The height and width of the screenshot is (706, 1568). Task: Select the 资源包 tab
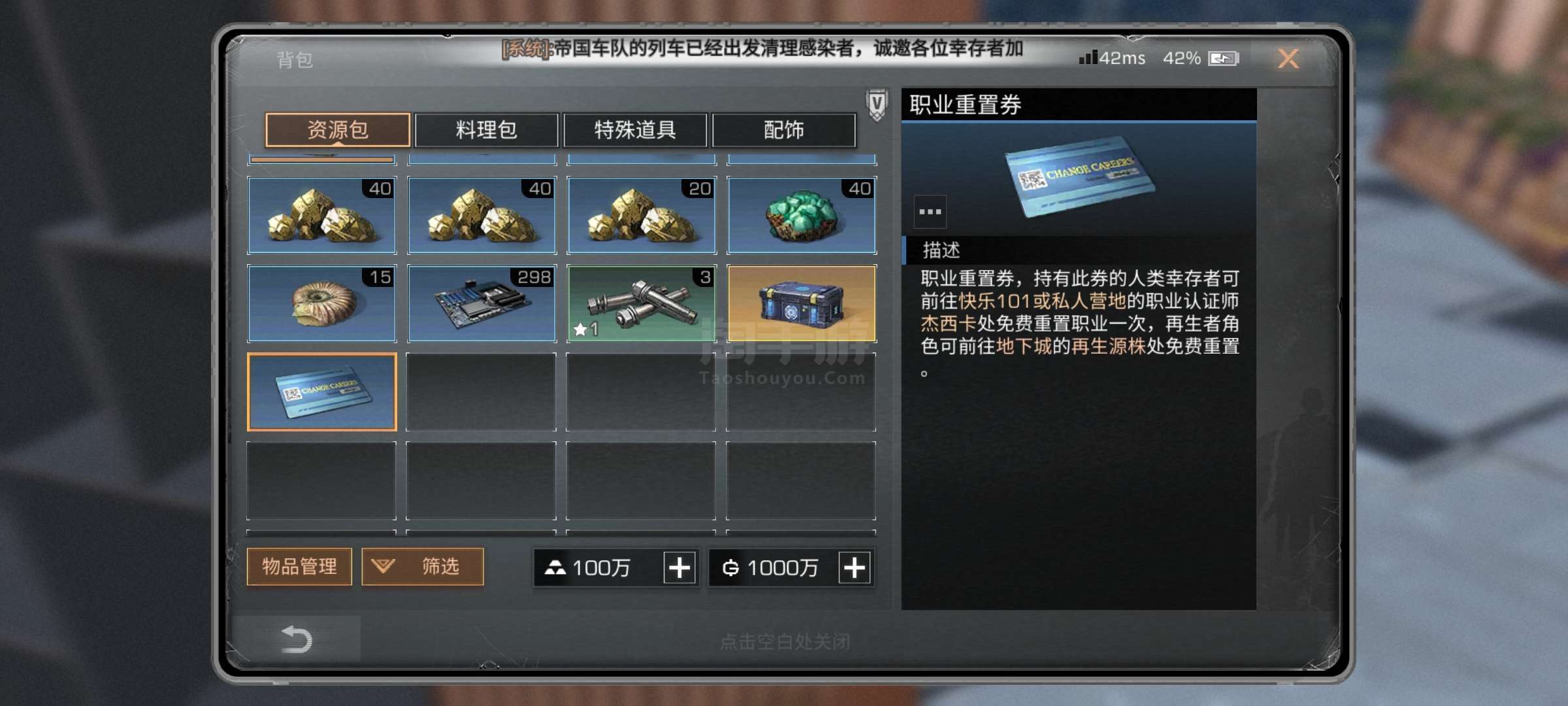pyautogui.click(x=338, y=129)
